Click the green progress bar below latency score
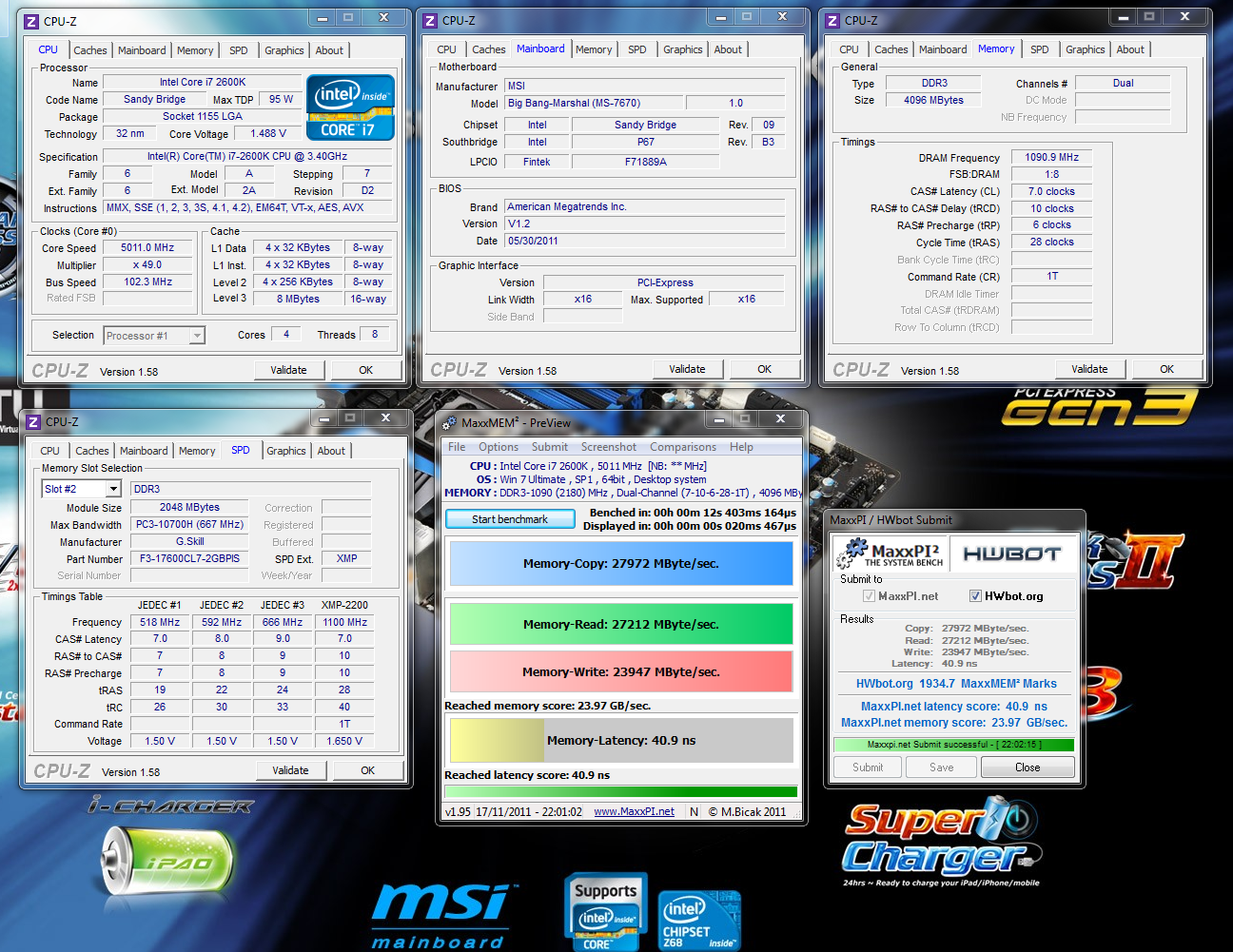The height and width of the screenshot is (952, 1233). click(620, 791)
